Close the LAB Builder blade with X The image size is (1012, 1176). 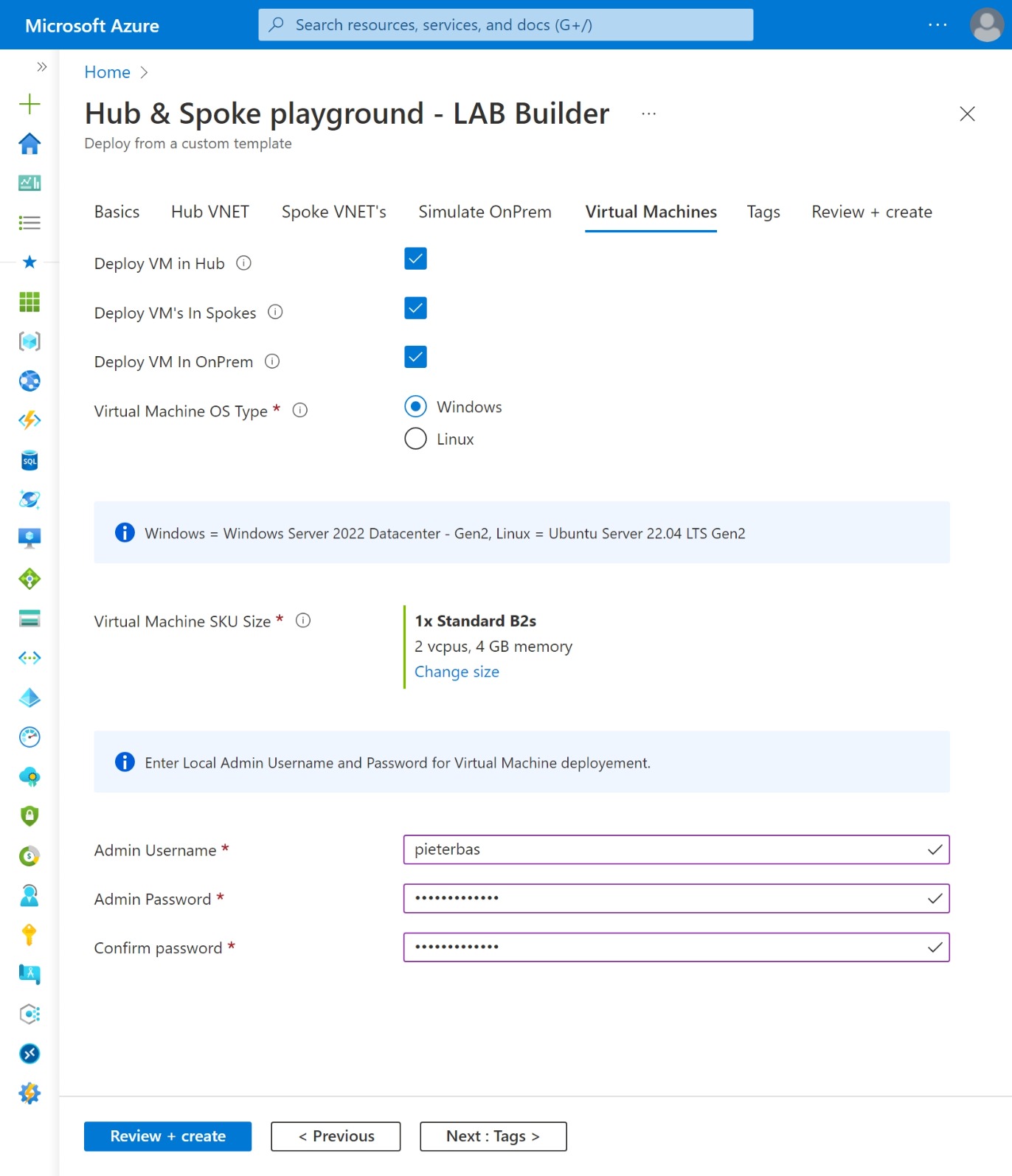967,114
